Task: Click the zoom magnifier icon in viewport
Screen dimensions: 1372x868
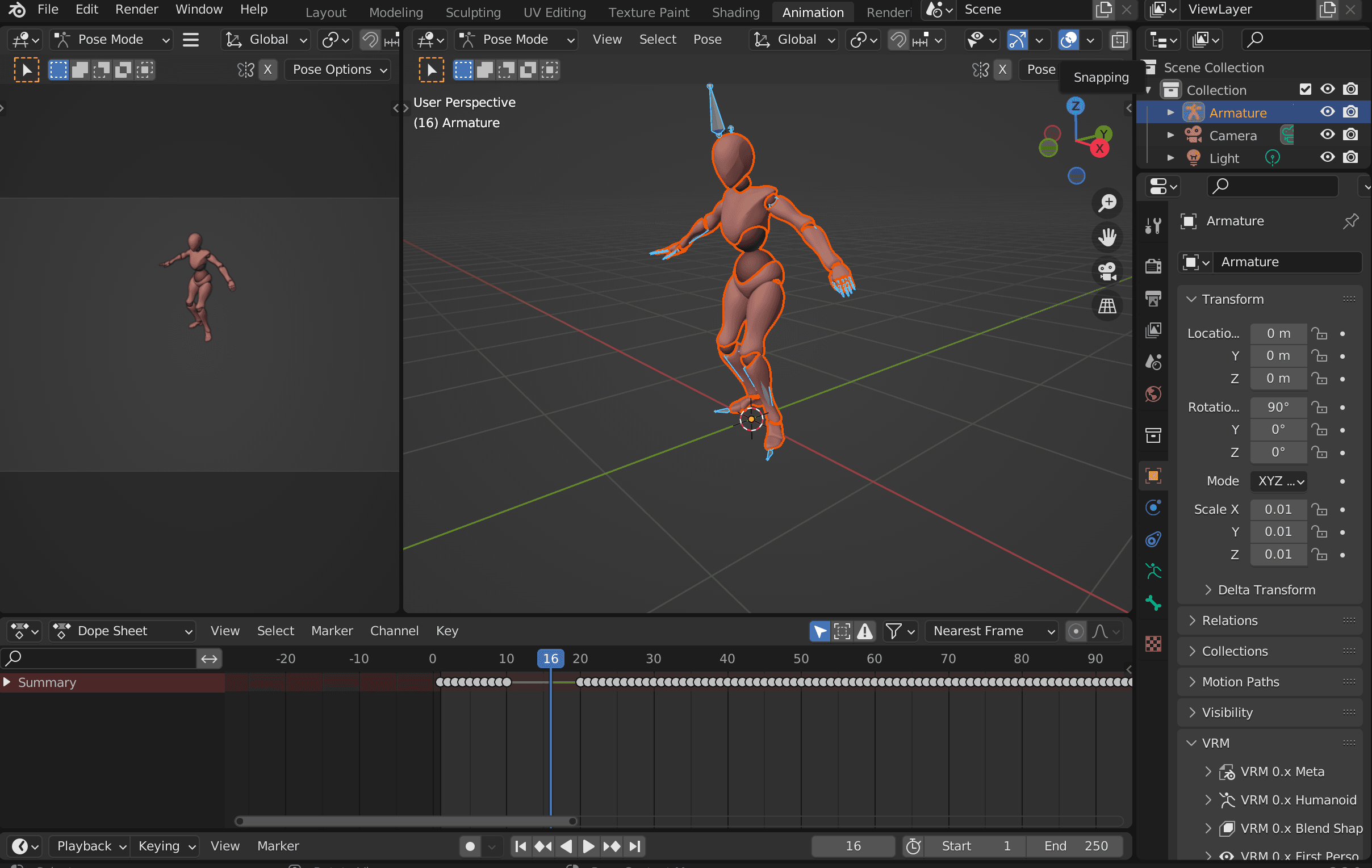Action: pos(1107,203)
